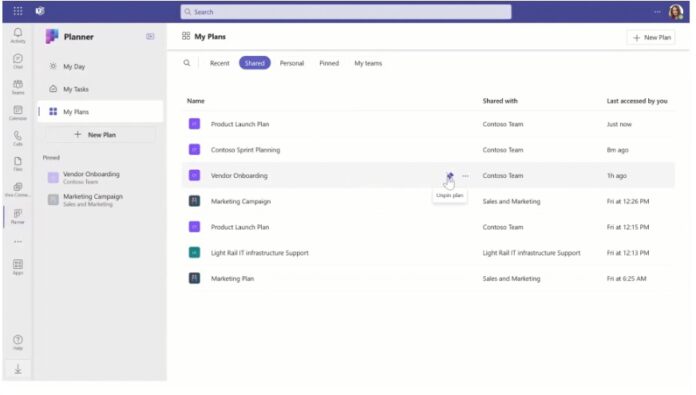Open Chat in the left rail
Viewport: 696px width, 395px height.
[x=18, y=61]
